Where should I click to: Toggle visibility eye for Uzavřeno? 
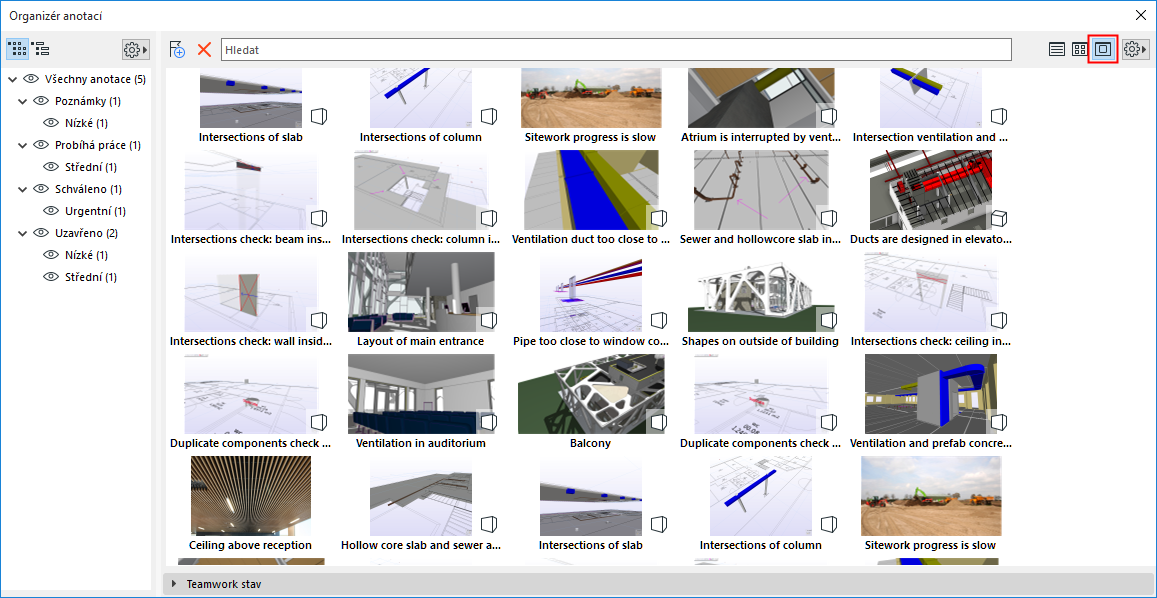(41, 233)
